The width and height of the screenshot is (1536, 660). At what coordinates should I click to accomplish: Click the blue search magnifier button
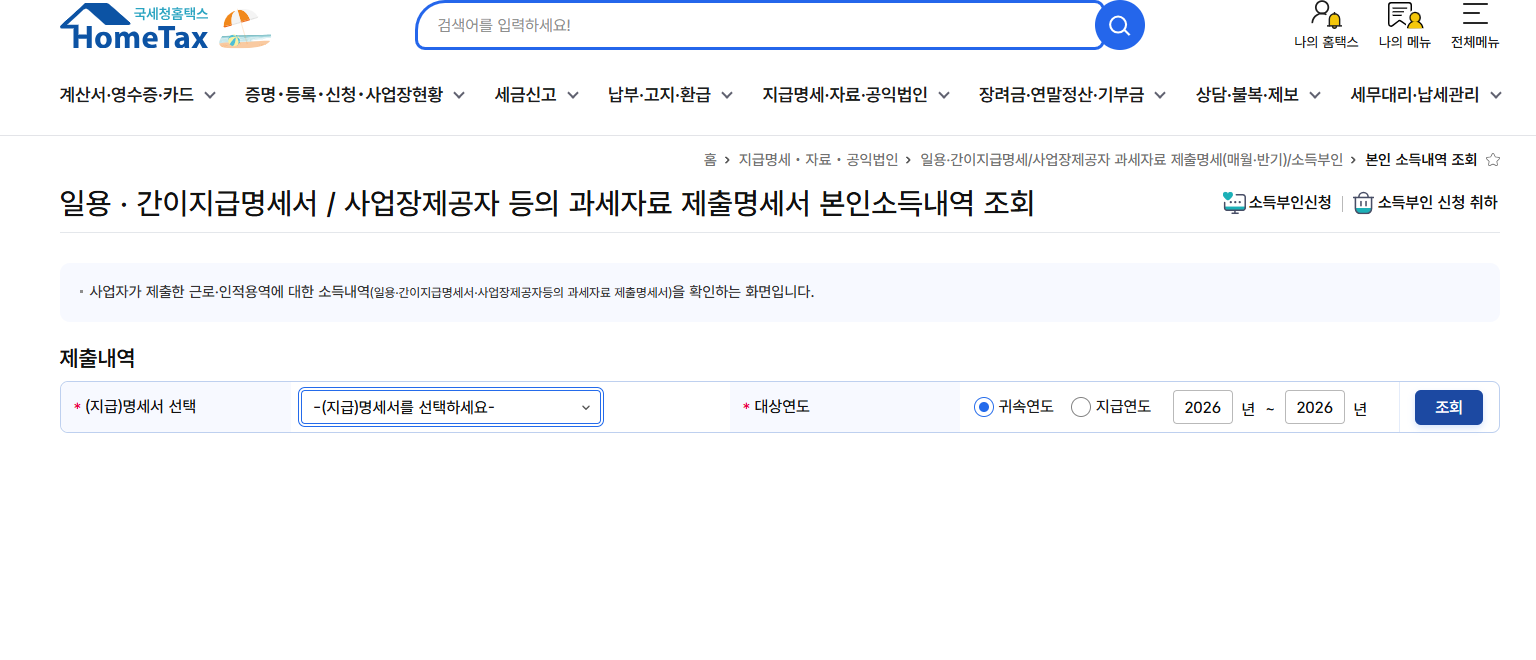[1120, 25]
